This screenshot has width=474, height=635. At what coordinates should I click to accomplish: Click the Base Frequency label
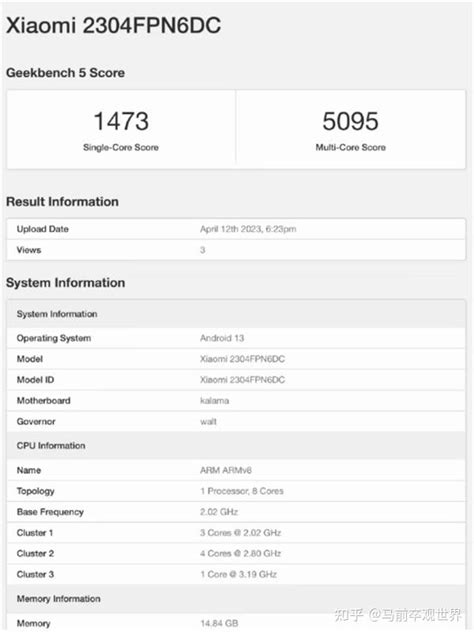click(x=50, y=512)
